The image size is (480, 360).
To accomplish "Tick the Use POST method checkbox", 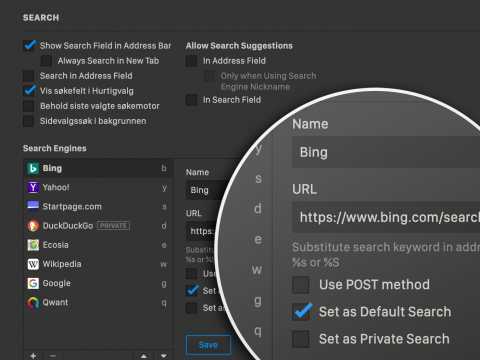I will tap(300, 285).
